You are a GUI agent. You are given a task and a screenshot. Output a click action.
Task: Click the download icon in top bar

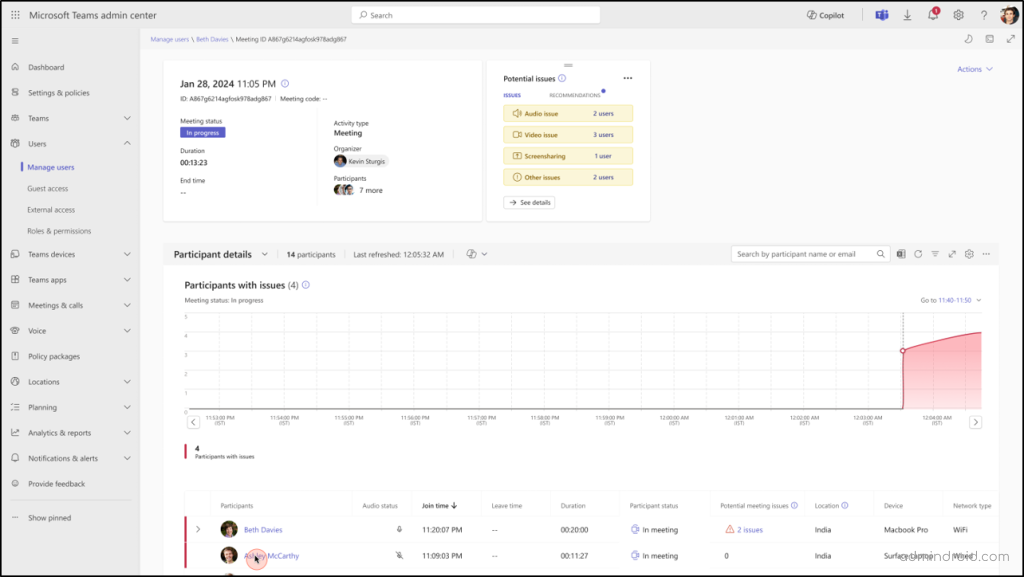(x=906, y=14)
